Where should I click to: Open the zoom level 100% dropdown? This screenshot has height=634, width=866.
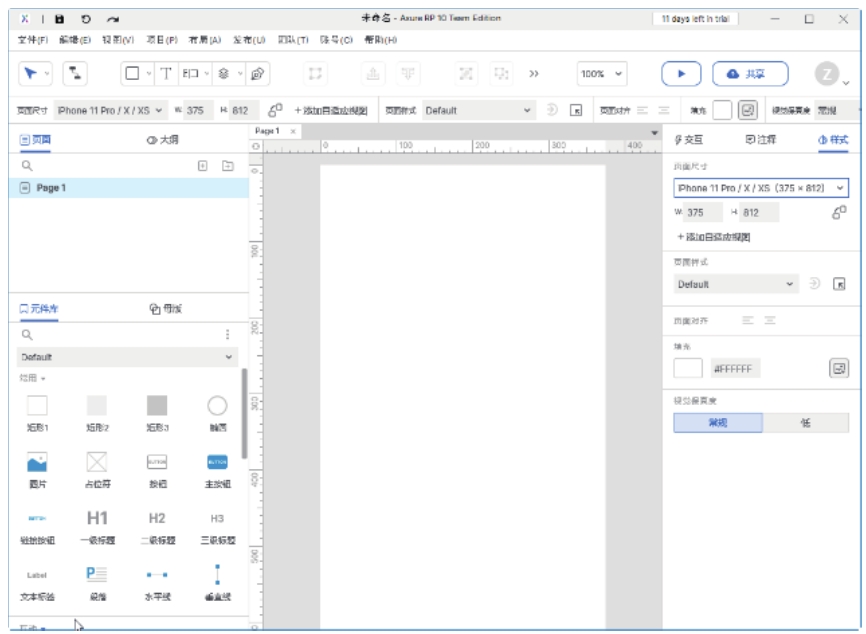[602, 74]
